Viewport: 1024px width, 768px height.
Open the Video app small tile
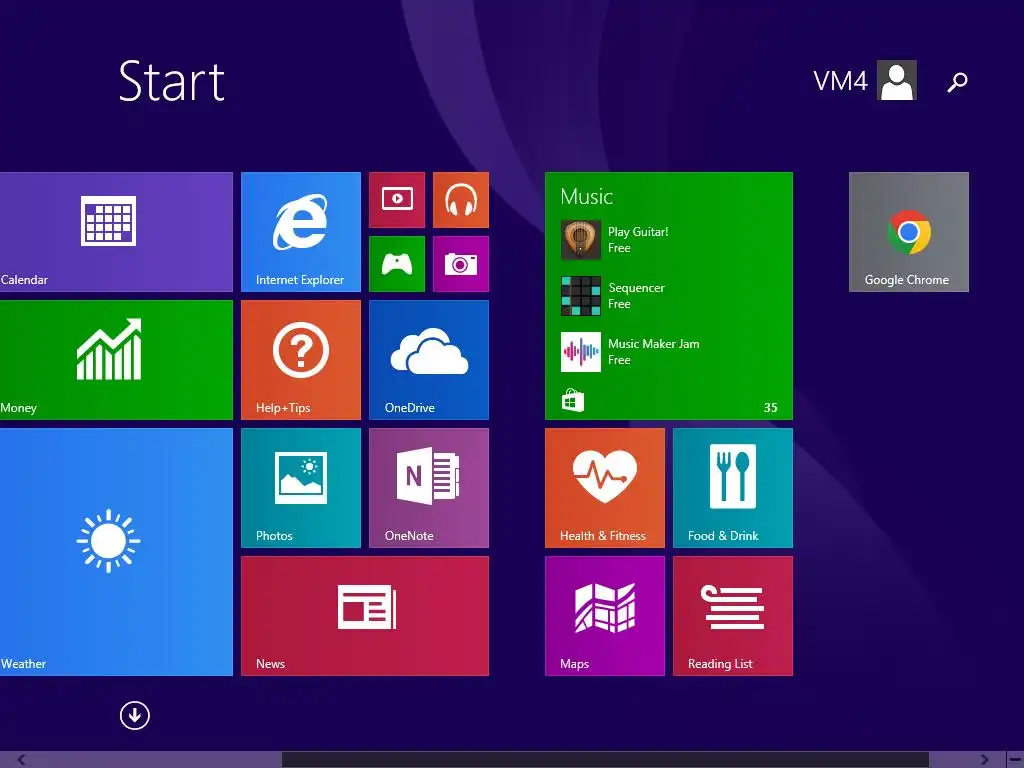coord(396,200)
